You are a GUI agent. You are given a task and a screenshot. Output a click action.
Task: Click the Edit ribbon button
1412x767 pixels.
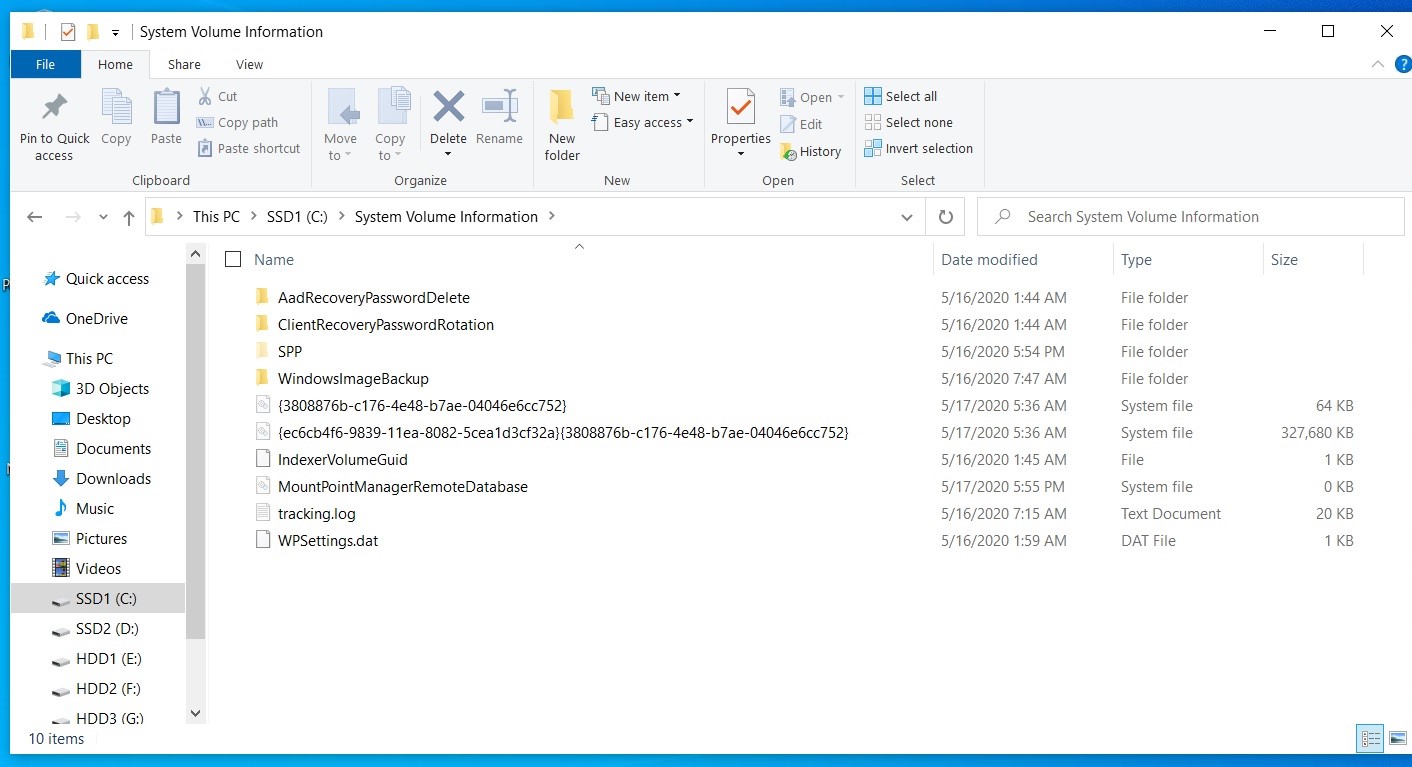(801, 124)
